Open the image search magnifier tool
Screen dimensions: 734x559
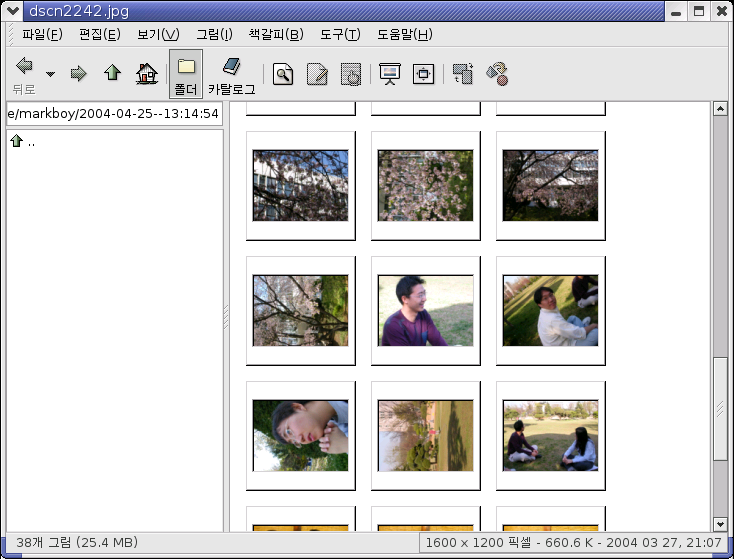pyautogui.click(x=283, y=74)
